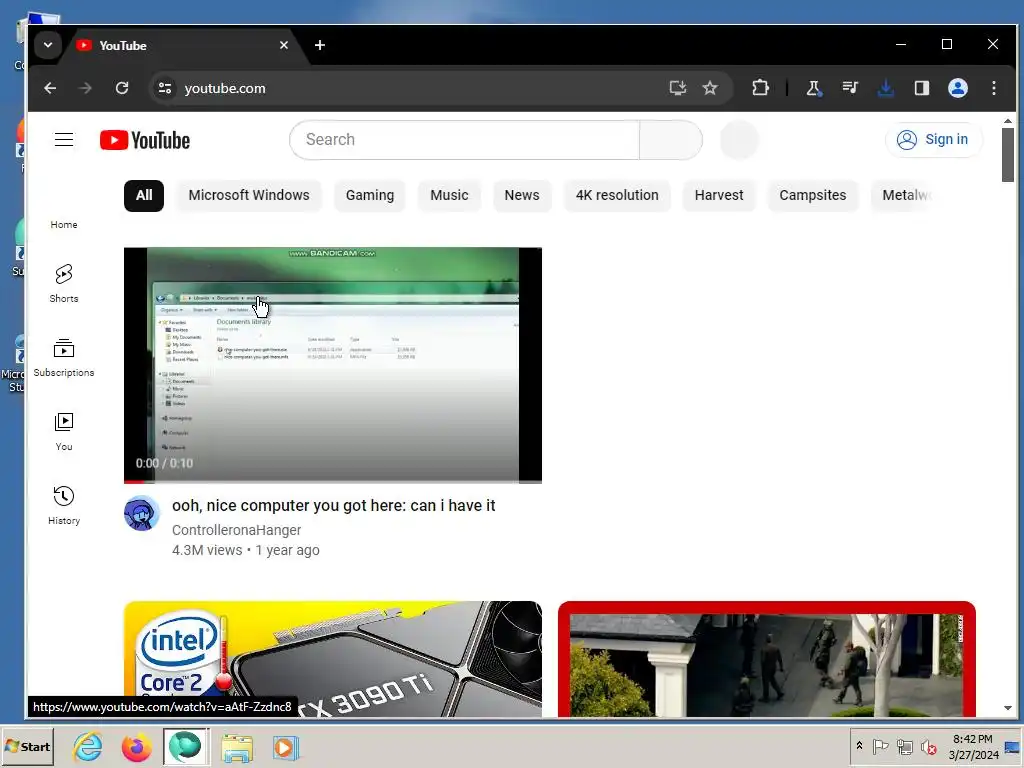Image resolution: width=1024 pixels, height=768 pixels.
Task: Open Chrome Labs flask icon
Action: 814,88
